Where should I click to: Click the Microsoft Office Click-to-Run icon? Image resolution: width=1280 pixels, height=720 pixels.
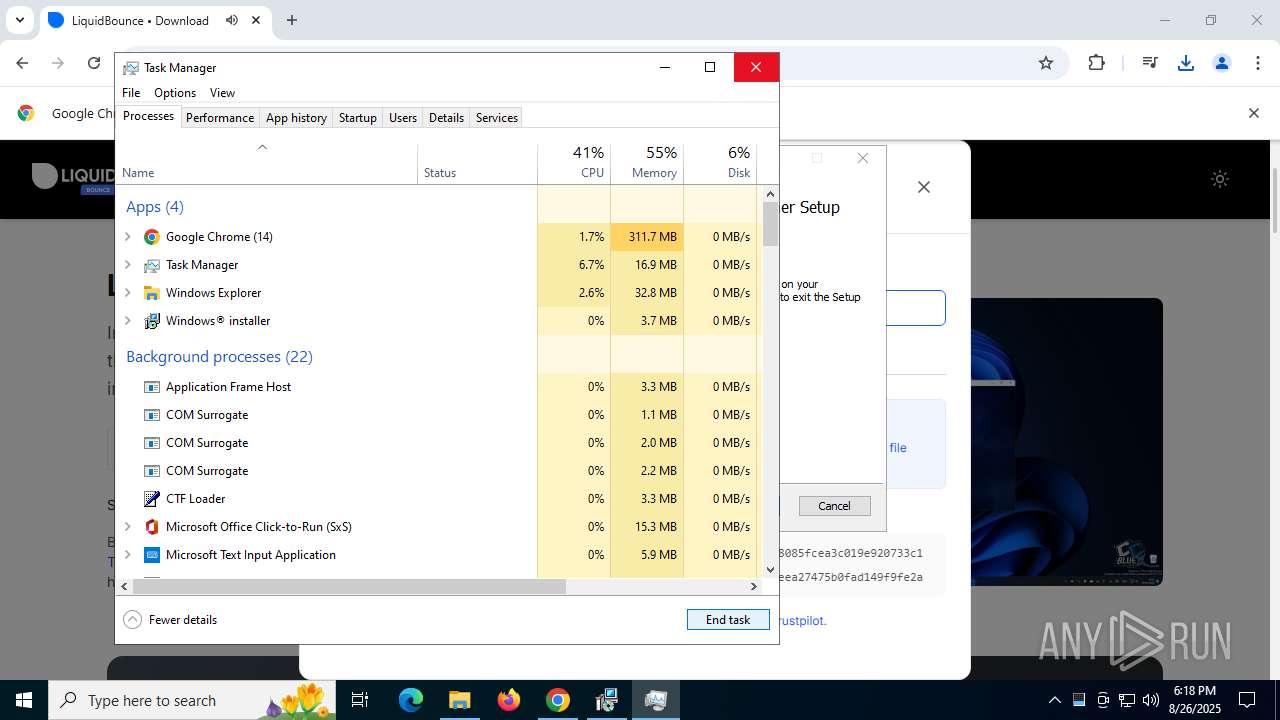pyautogui.click(x=152, y=527)
